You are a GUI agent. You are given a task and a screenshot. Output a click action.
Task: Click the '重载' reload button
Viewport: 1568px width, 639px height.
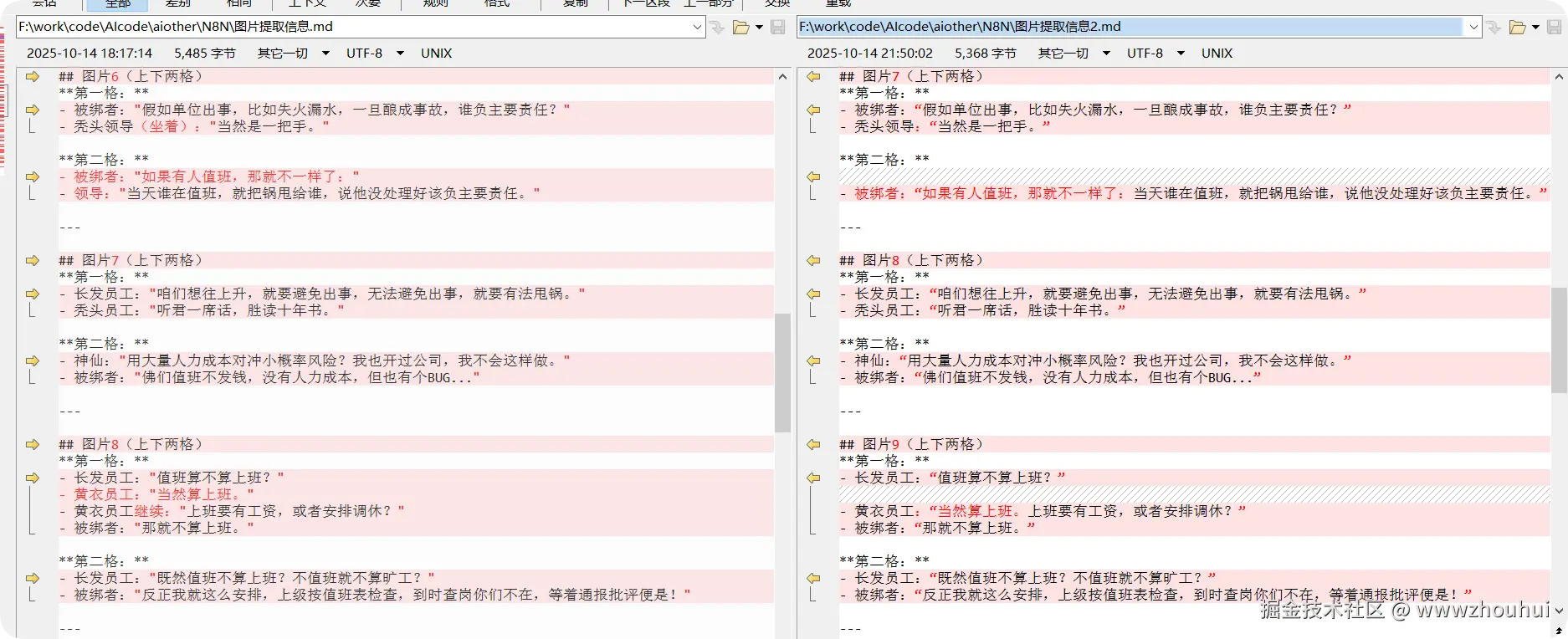click(838, 3)
